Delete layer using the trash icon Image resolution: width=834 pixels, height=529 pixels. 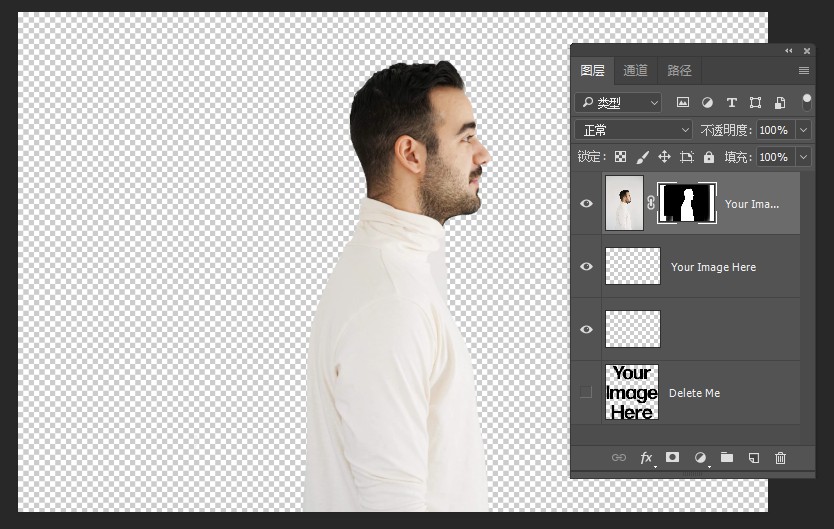tap(781, 457)
